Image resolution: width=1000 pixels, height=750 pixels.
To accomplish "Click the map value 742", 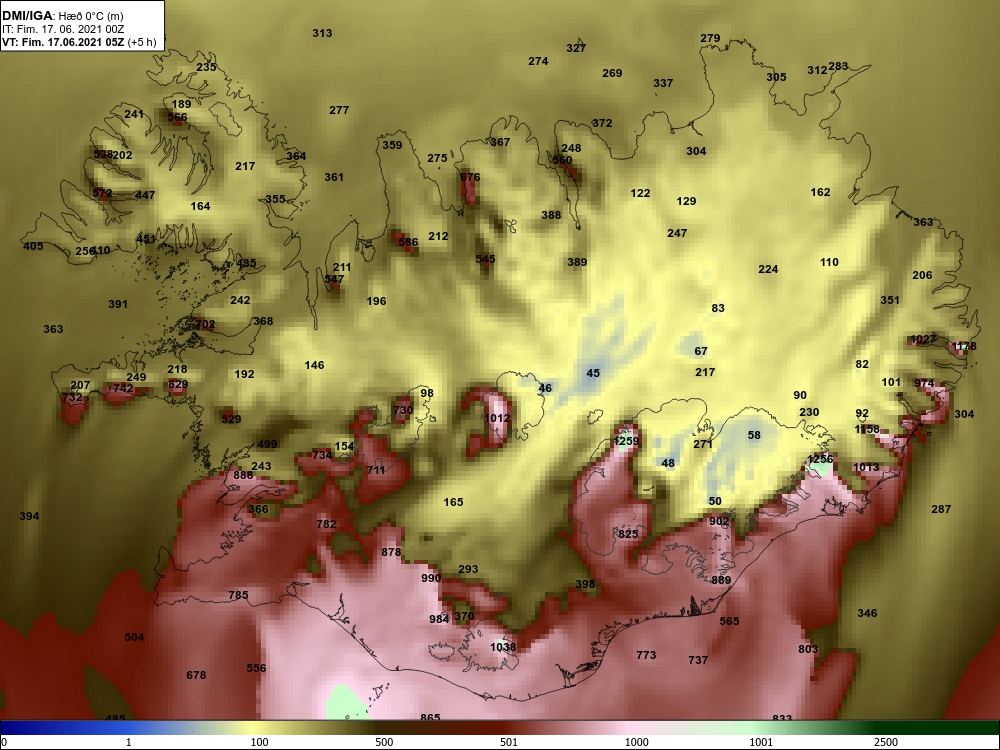I will point(123,388).
